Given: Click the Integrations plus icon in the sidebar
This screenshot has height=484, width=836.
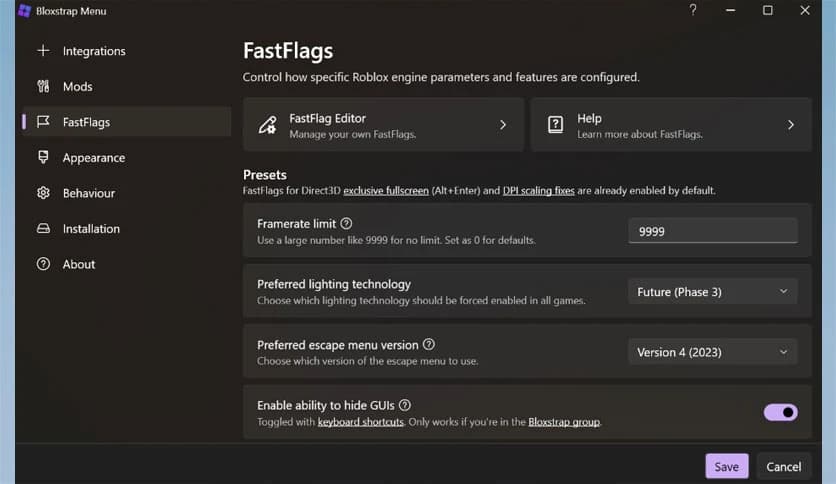Looking at the screenshot, I should (43, 51).
